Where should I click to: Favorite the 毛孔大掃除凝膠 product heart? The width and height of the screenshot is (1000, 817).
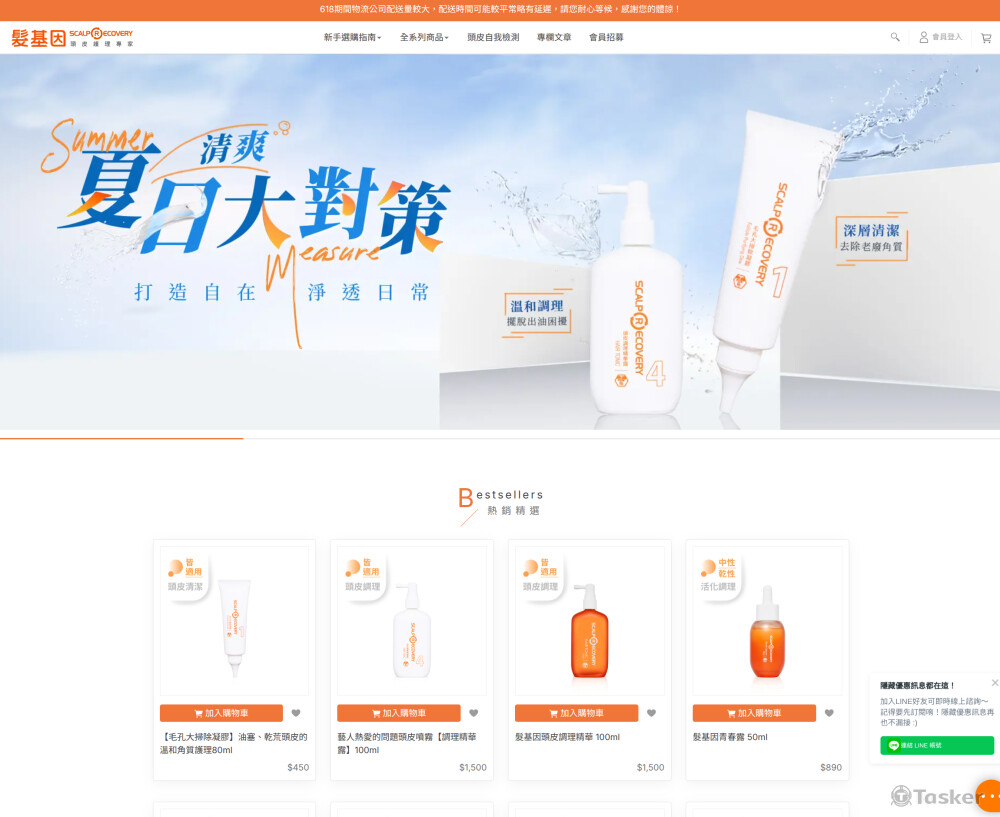(296, 713)
